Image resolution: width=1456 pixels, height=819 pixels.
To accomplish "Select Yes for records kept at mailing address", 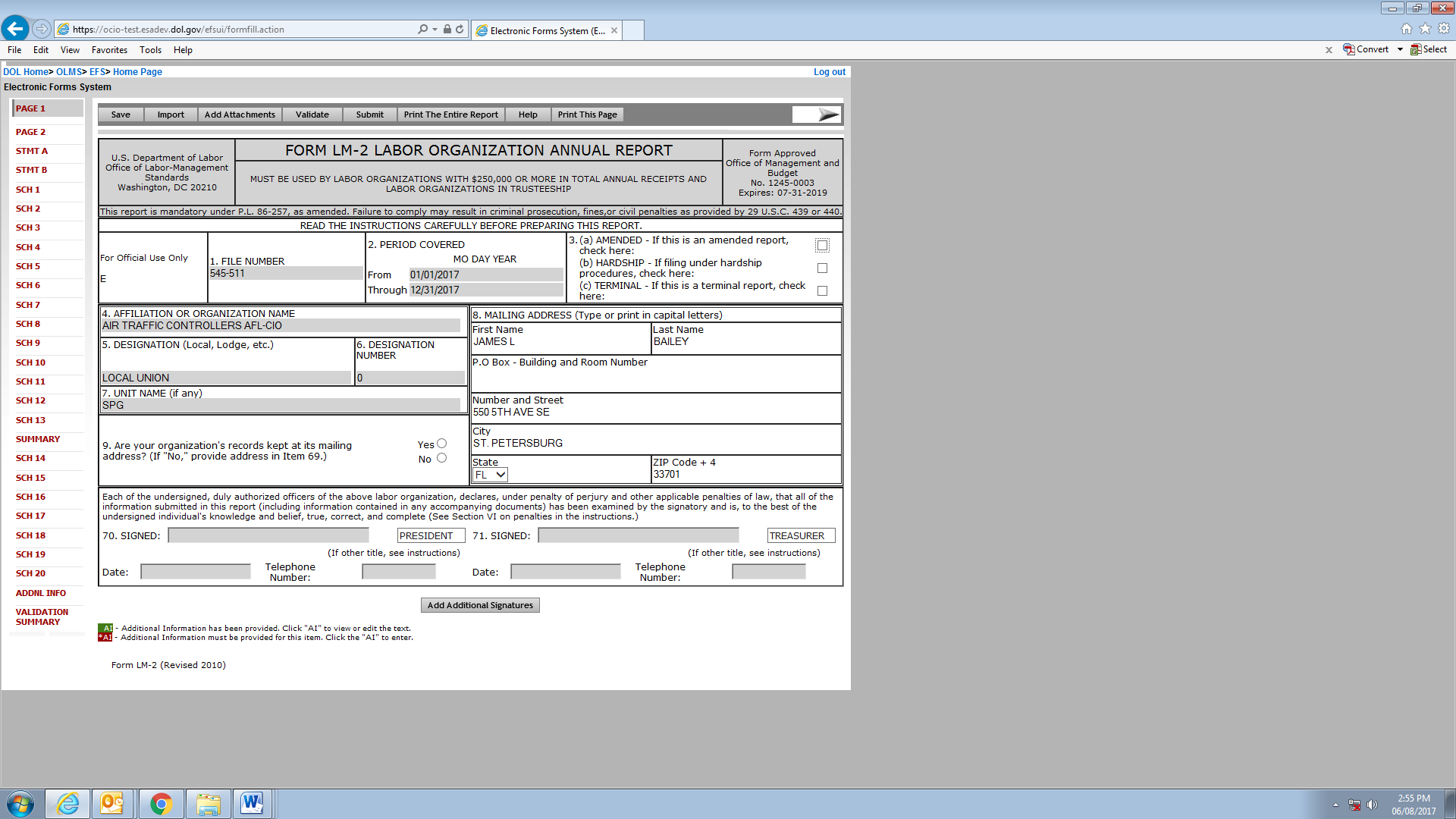I will [x=441, y=444].
